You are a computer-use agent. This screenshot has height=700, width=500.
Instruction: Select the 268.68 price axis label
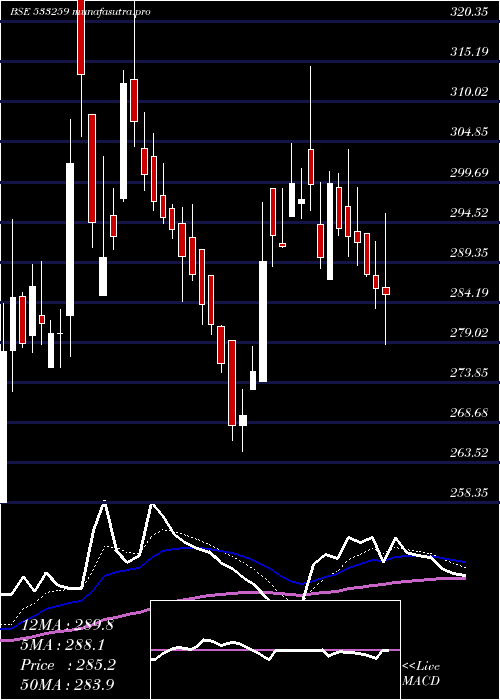[x=469, y=413]
